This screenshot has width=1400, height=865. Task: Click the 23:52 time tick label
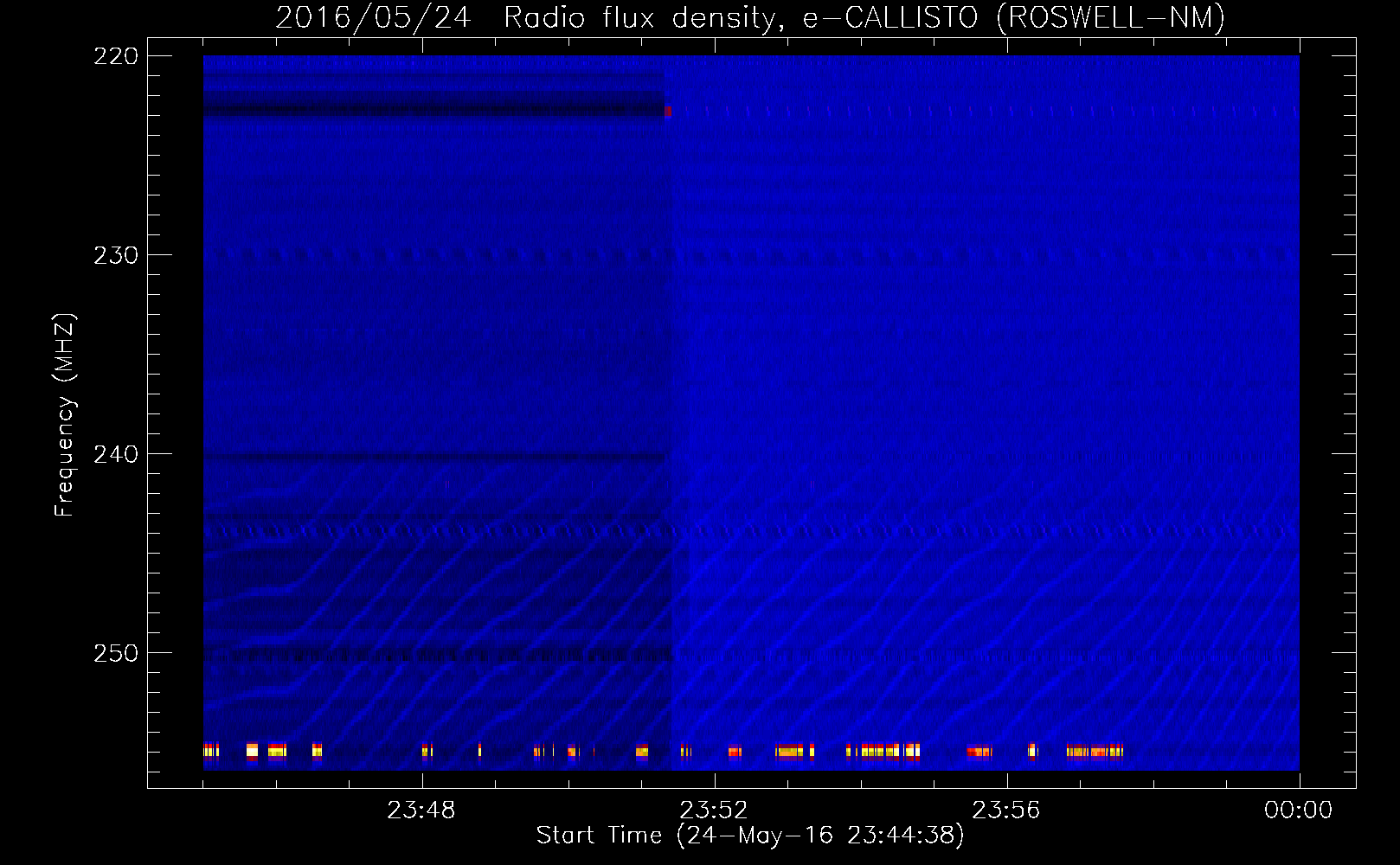714,811
